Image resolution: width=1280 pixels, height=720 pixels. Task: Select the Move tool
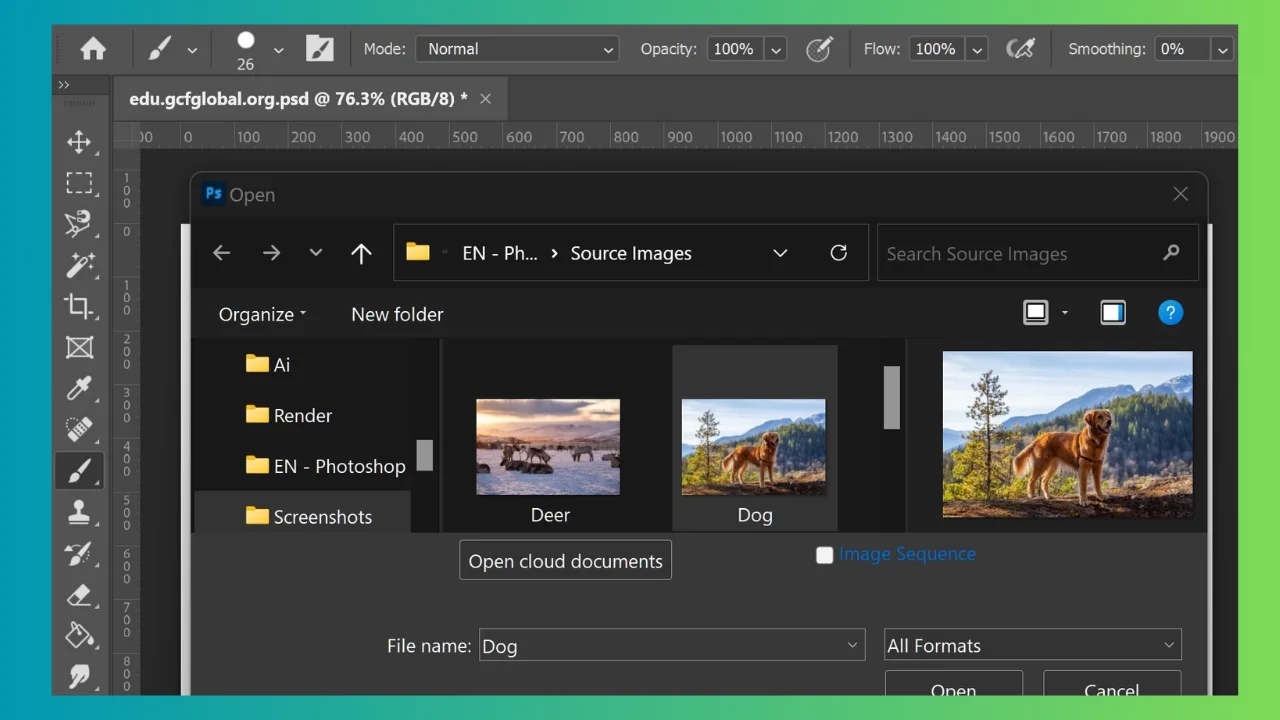click(79, 142)
